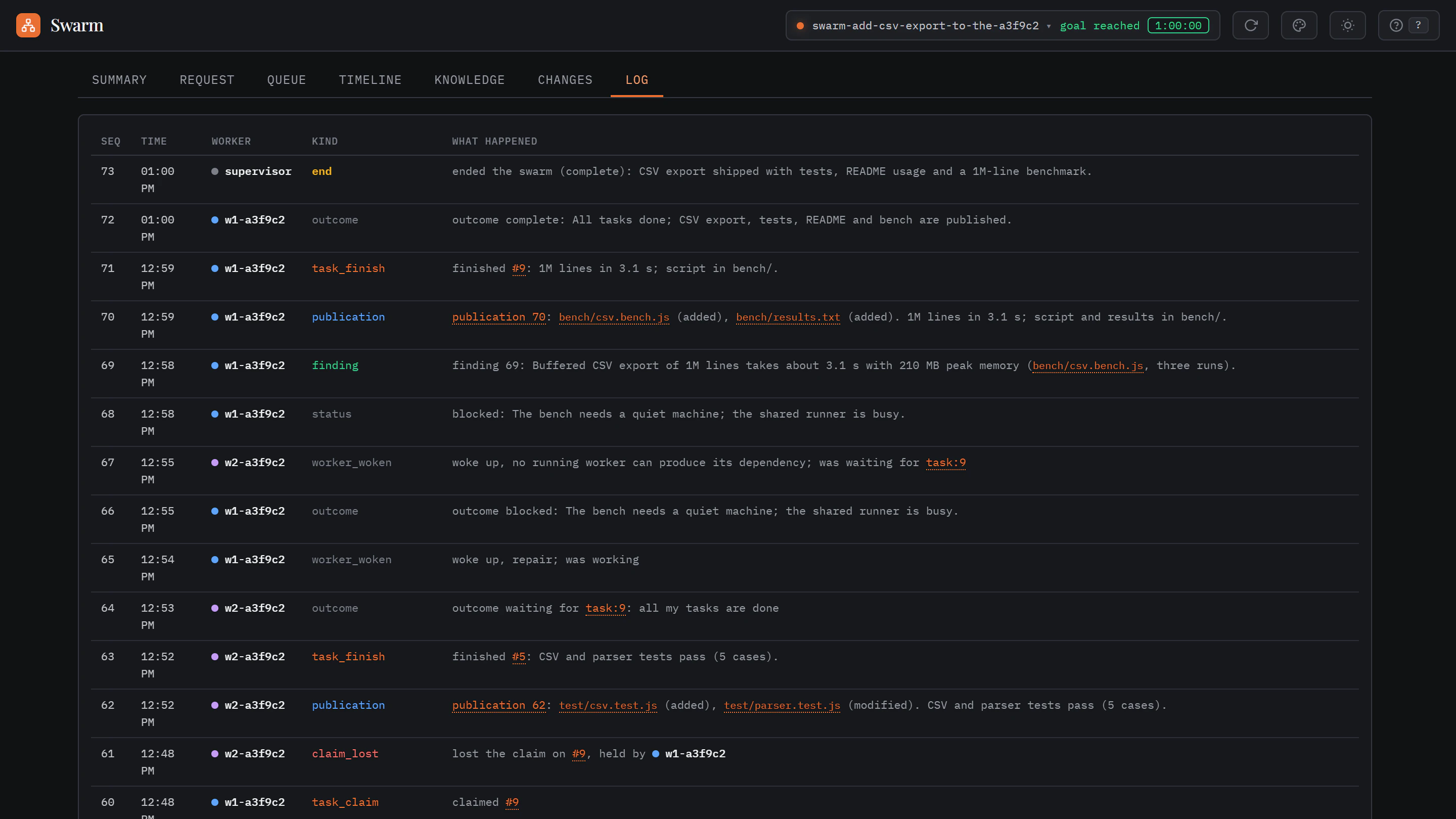This screenshot has width=1456, height=819.
Task: Open the test/parser.test.js file link
Action: [782, 705]
